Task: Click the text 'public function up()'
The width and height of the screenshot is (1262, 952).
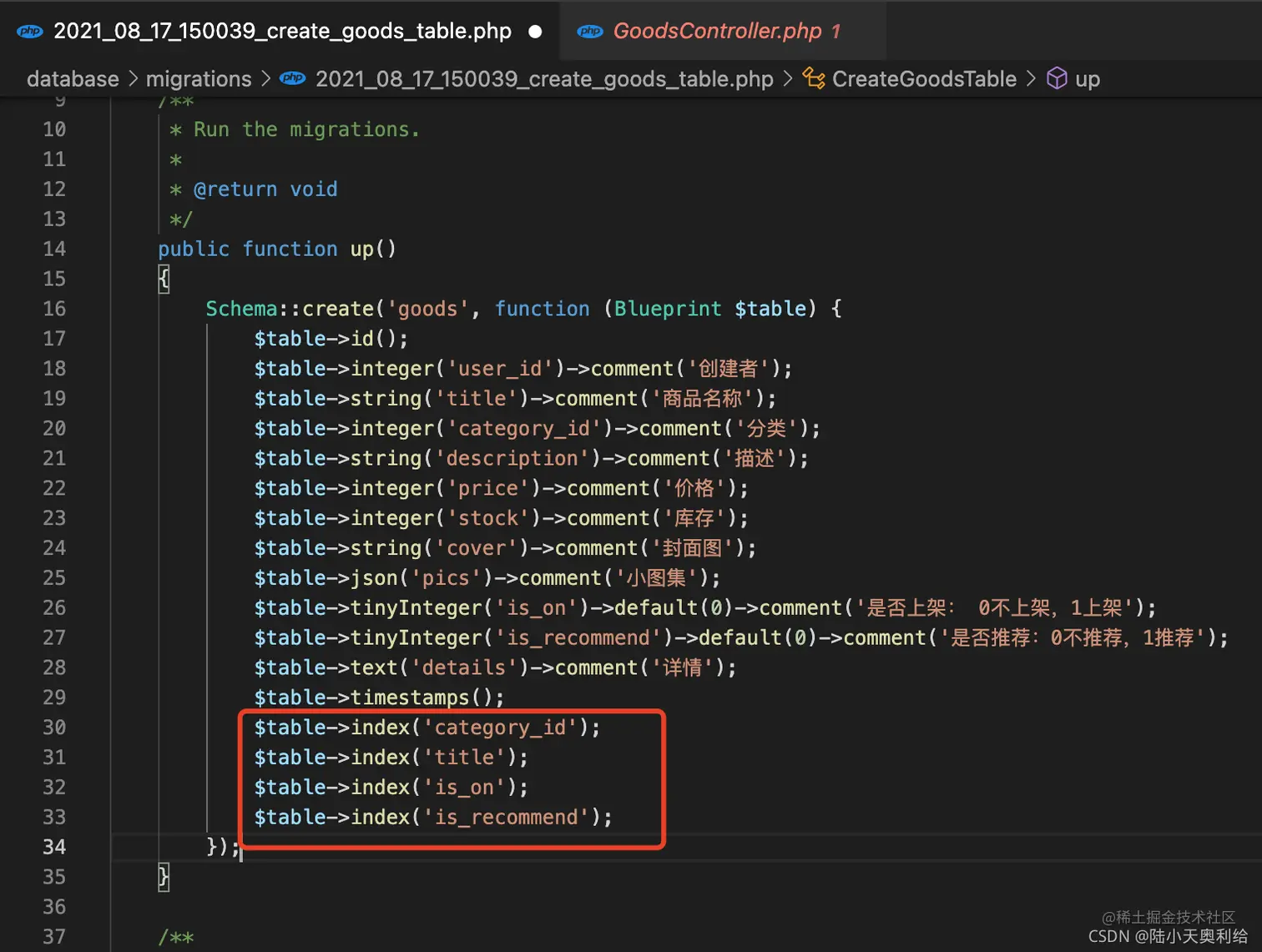Action: tap(277, 249)
